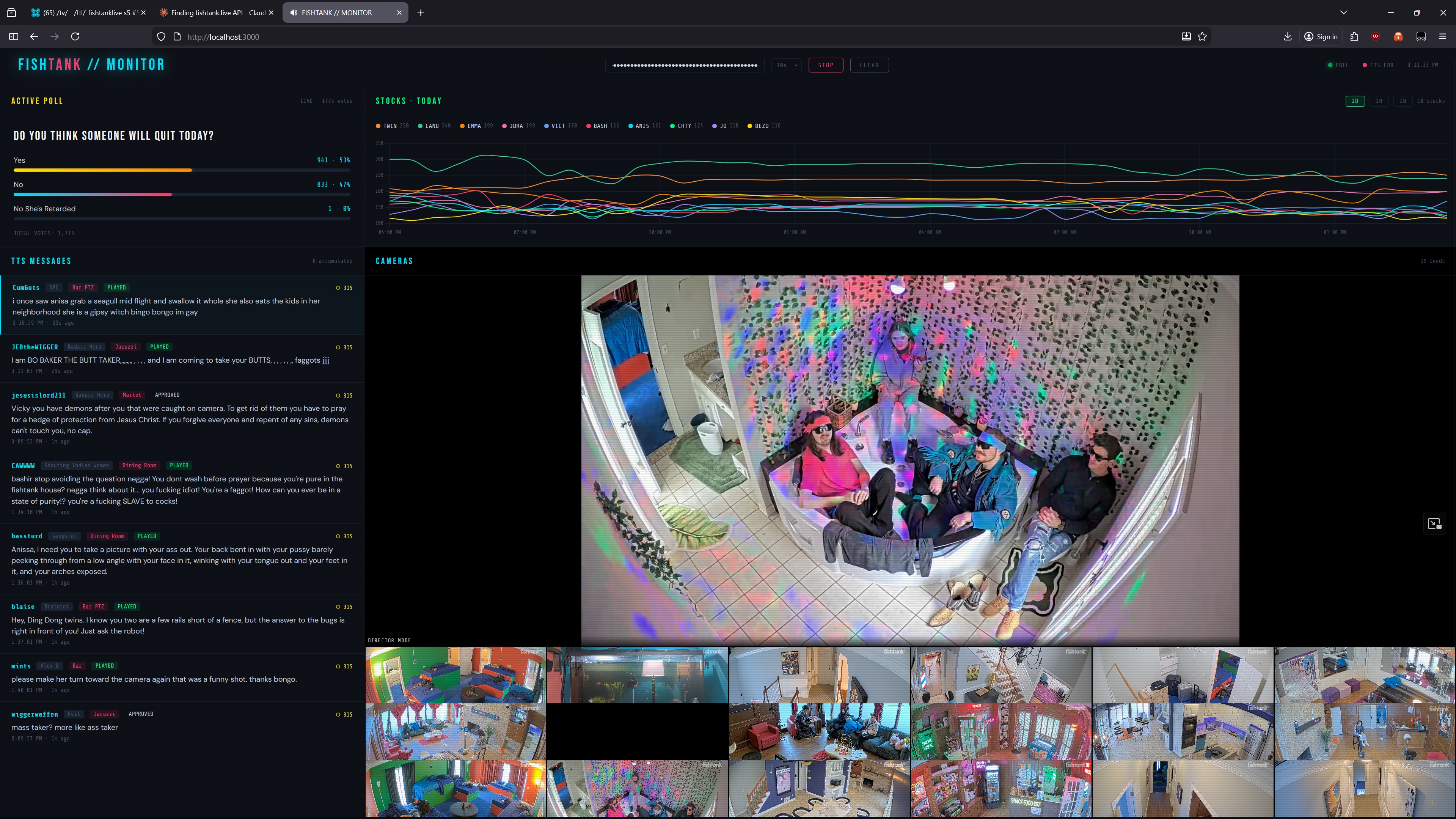The image size is (1456, 819).
Task: Switch stocks chart to 1W range
Action: [1403, 101]
